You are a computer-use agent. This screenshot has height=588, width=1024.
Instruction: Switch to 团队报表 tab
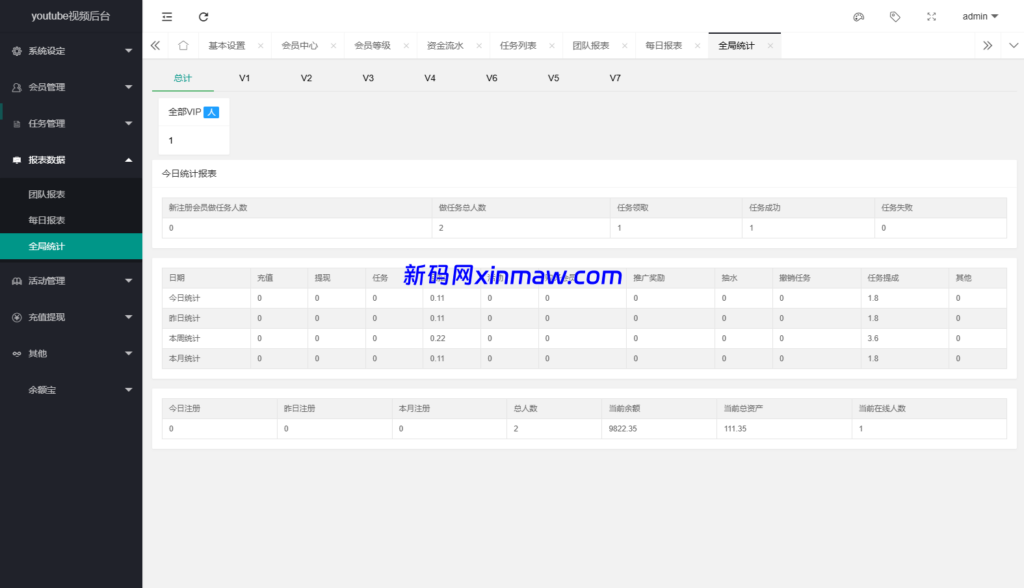(x=590, y=46)
